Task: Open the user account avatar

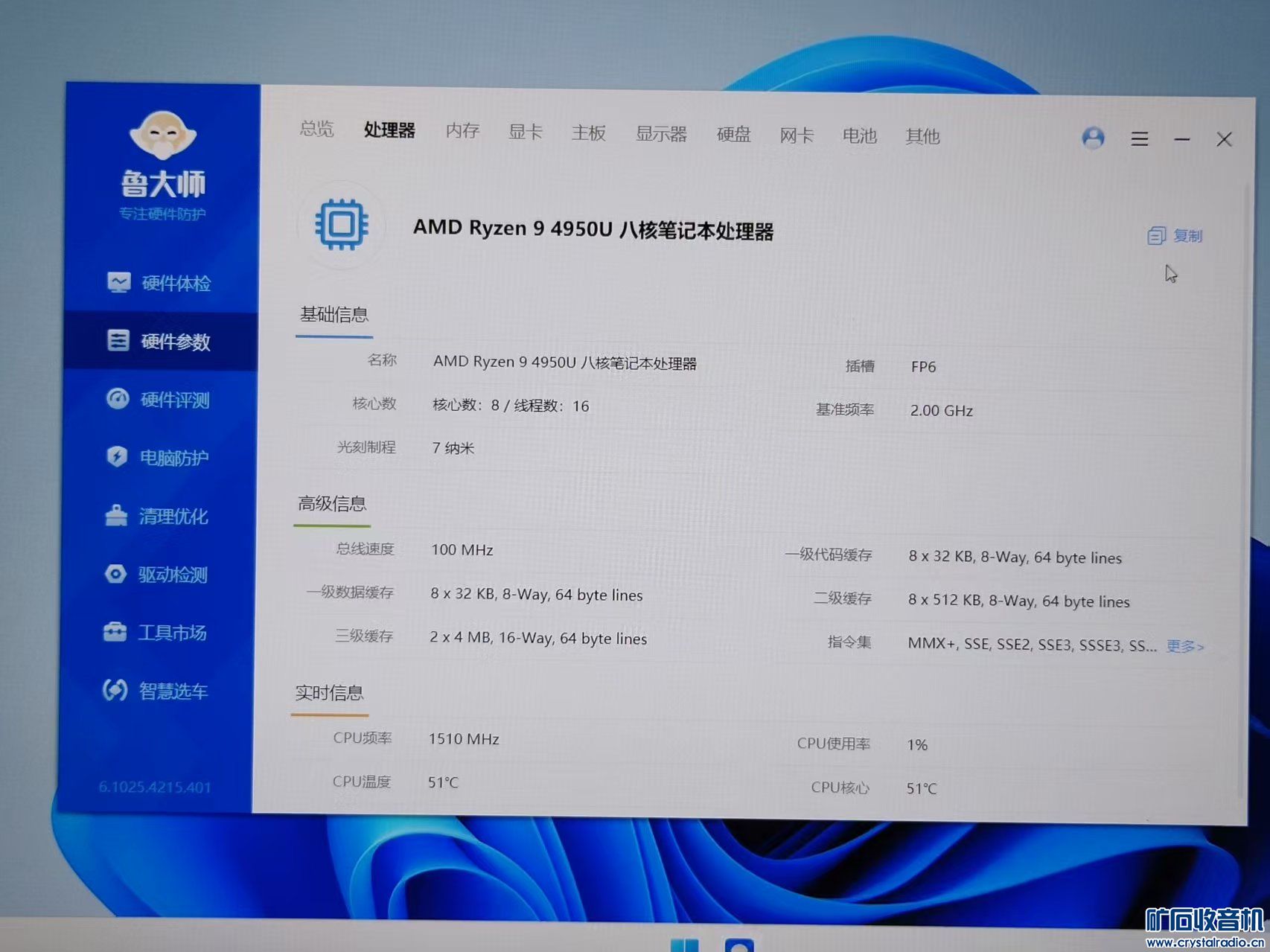Action: [x=1093, y=138]
